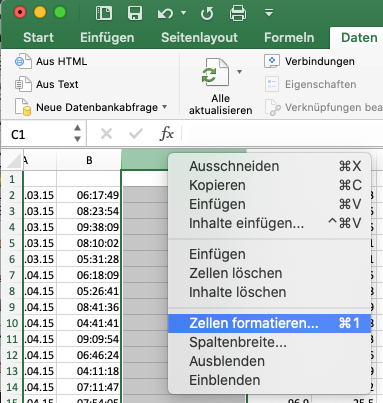Click the Name Box up arrow

click(x=77, y=128)
